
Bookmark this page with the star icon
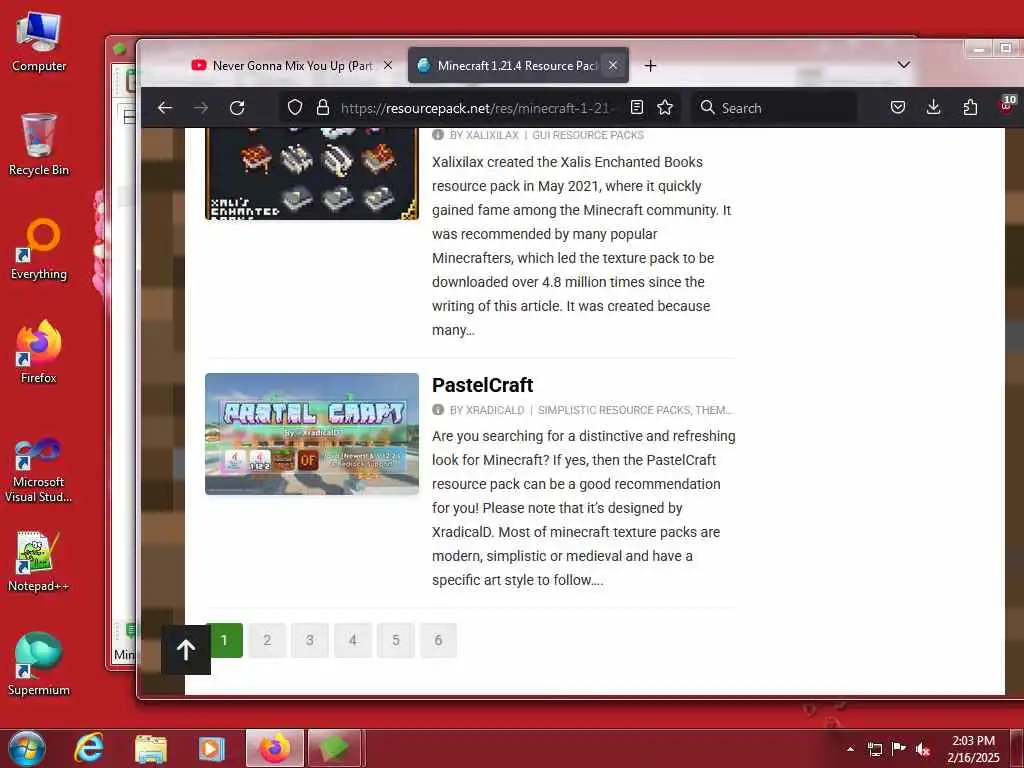[x=665, y=108]
